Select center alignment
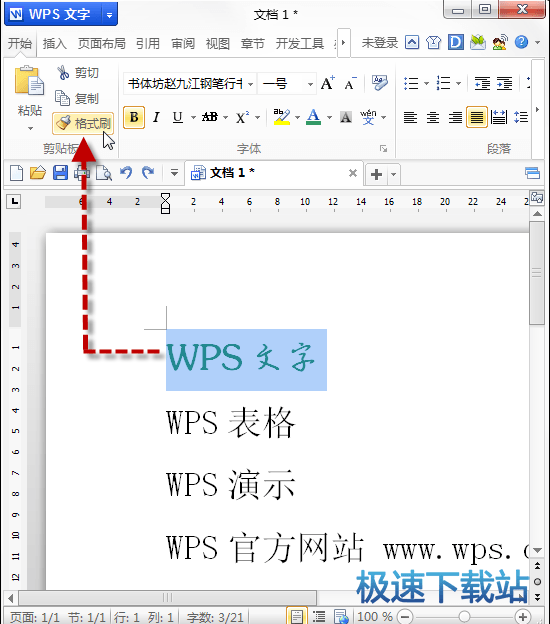Image resolution: width=550 pixels, height=624 pixels. [x=433, y=117]
